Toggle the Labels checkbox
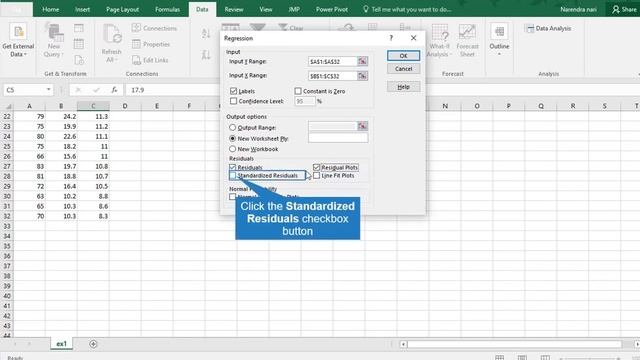 tap(233, 91)
